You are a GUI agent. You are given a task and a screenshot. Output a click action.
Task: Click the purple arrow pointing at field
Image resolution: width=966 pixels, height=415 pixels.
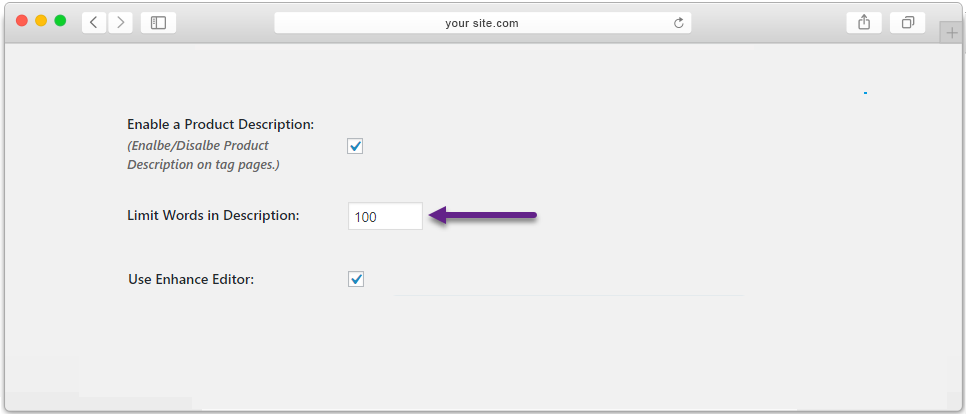[x=483, y=216]
